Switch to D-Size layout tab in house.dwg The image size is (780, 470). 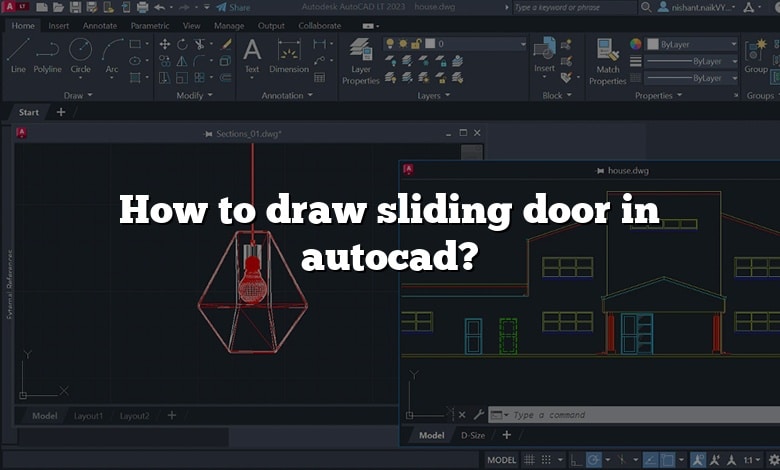(473, 435)
